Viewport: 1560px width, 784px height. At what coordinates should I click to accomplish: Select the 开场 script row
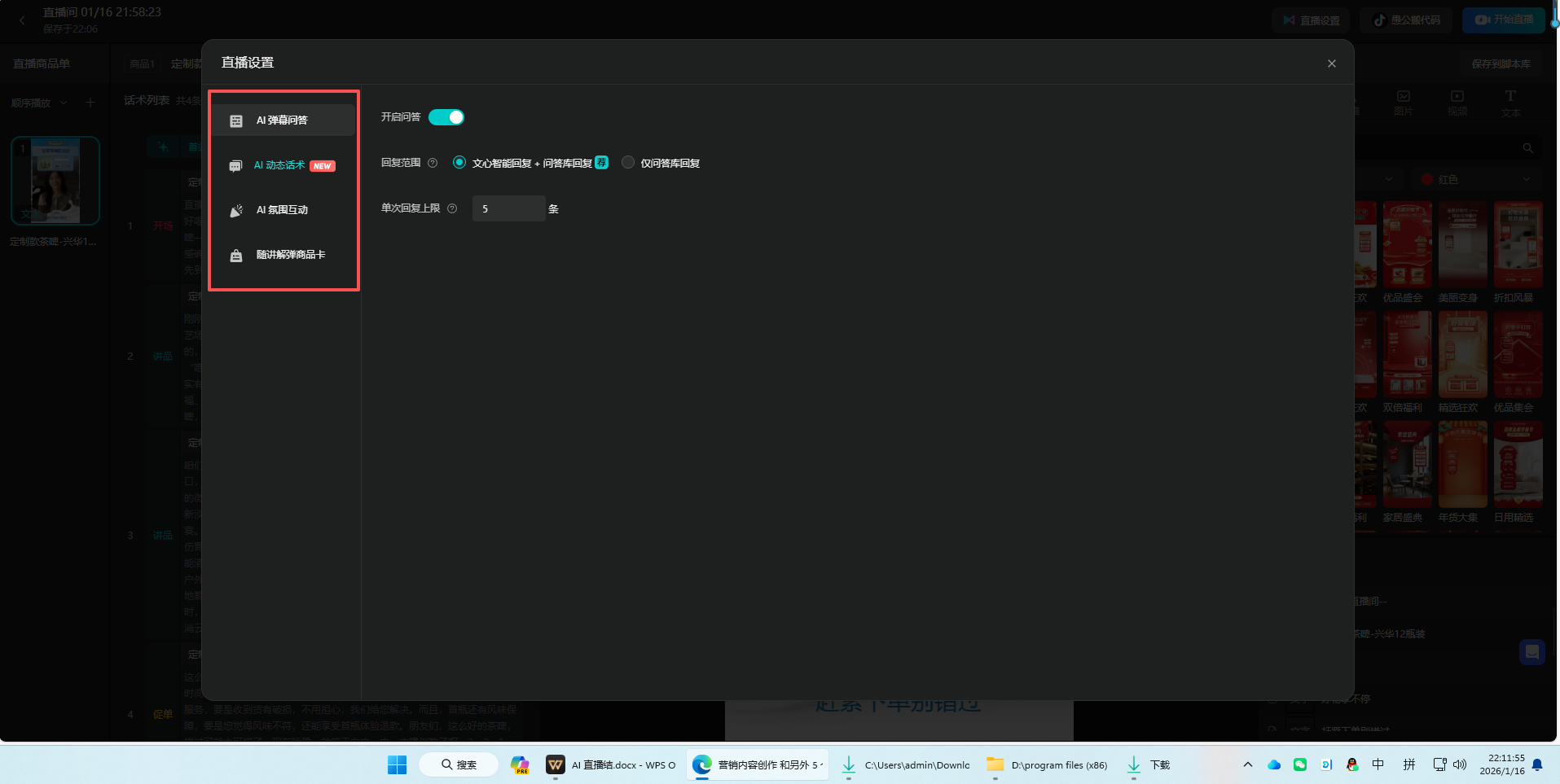[163, 226]
